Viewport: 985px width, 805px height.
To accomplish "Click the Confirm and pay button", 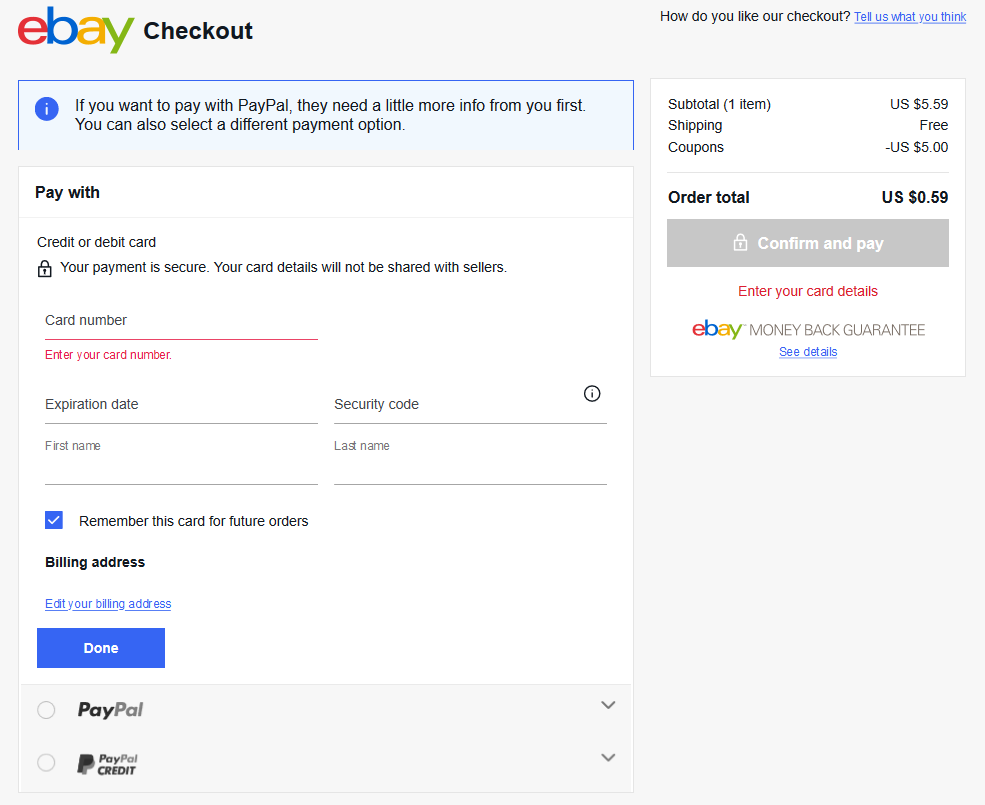I will point(808,243).
